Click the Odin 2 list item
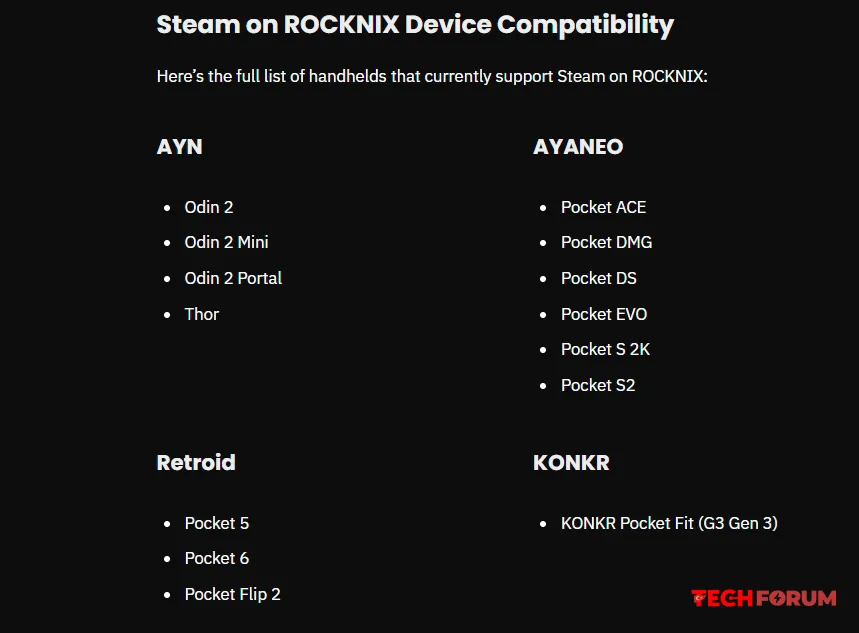 (x=209, y=207)
